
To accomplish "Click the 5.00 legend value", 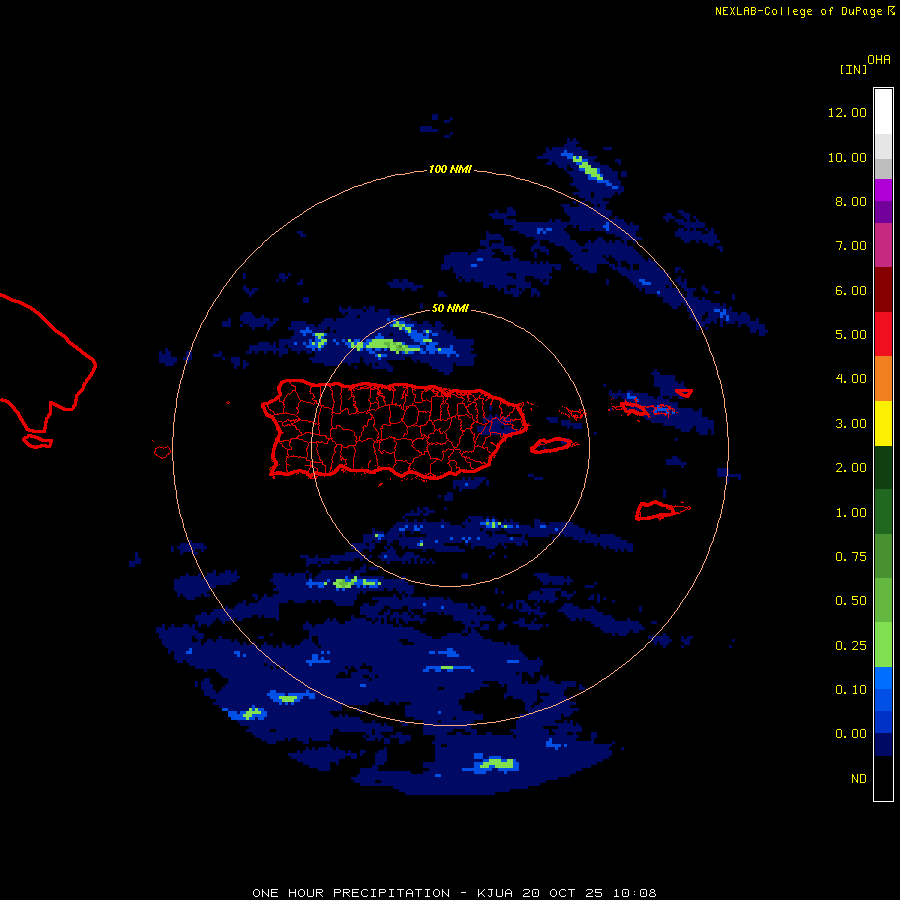I will tap(851, 335).
